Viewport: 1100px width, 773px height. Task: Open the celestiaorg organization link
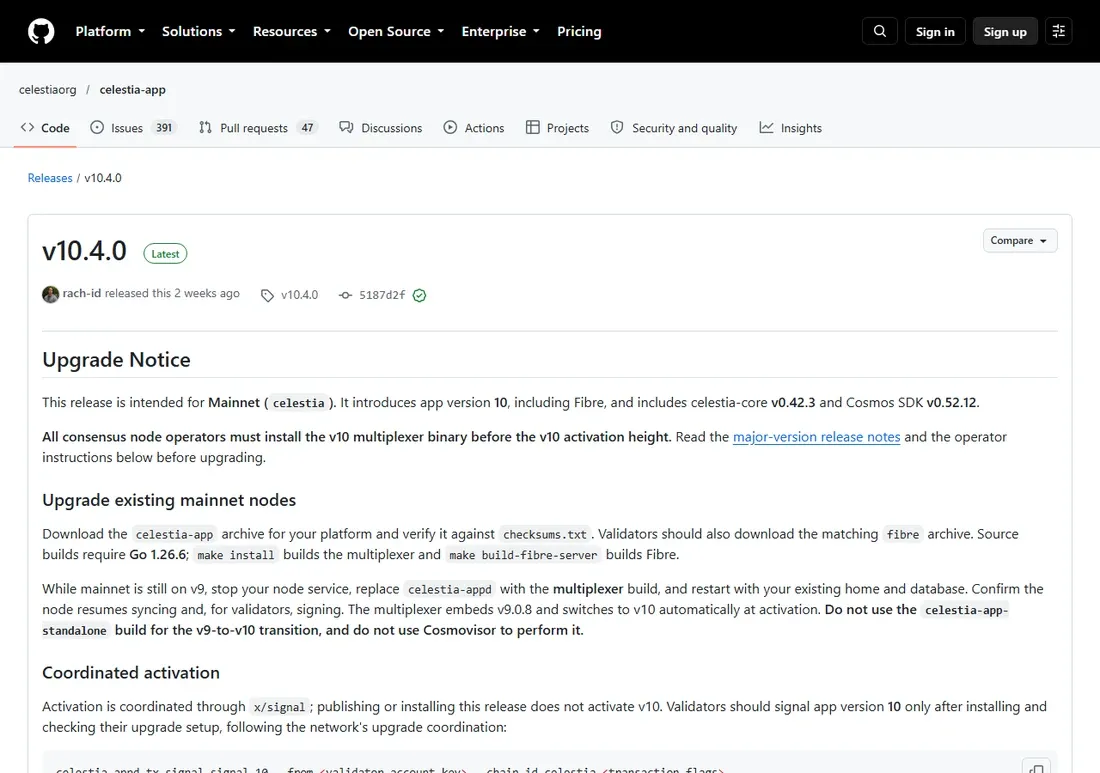pyautogui.click(x=48, y=90)
